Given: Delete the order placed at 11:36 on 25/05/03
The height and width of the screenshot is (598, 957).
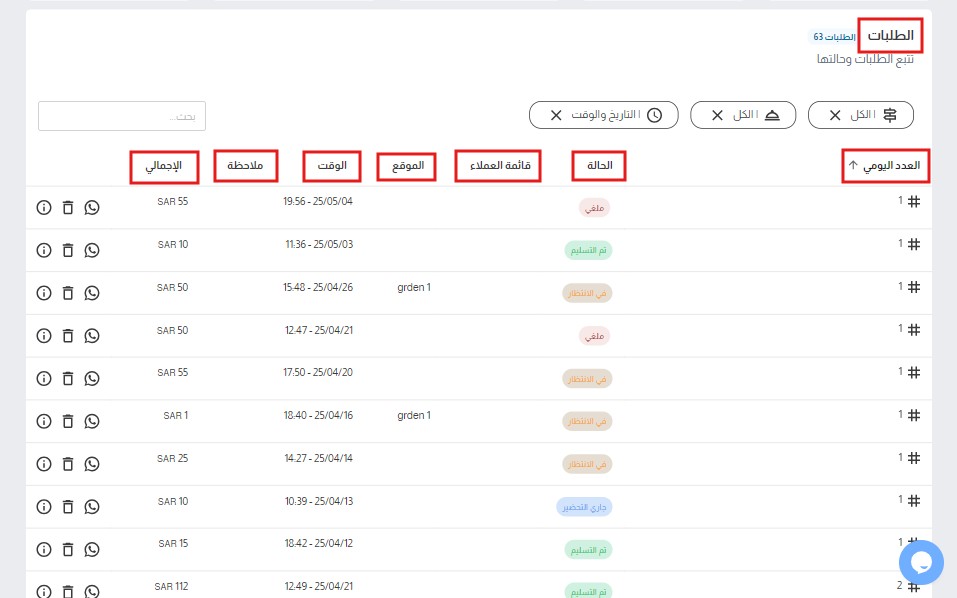Looking at the screenshot, I should [x=68, y=250].
